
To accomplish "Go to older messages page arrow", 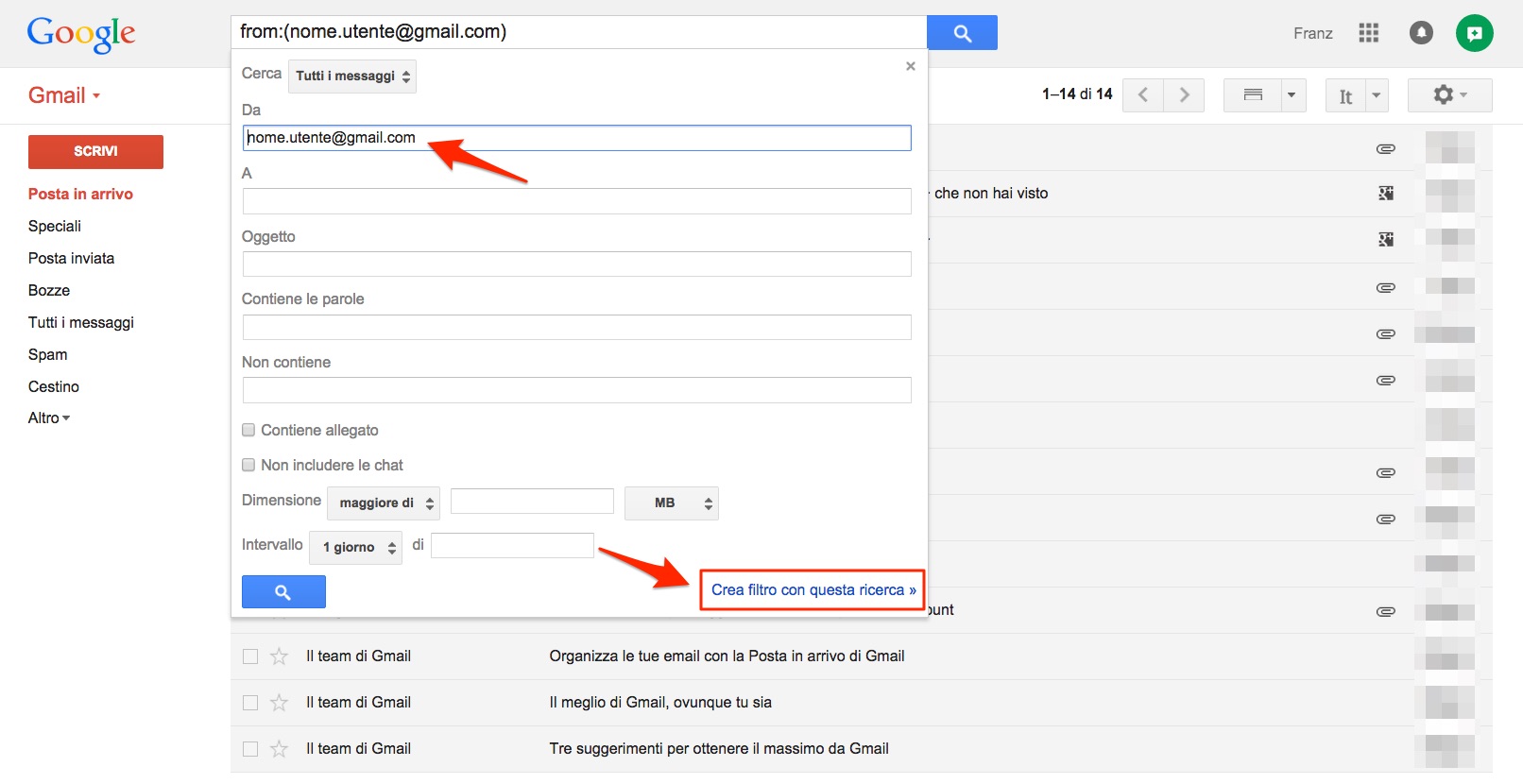I will coord(1184,95).
